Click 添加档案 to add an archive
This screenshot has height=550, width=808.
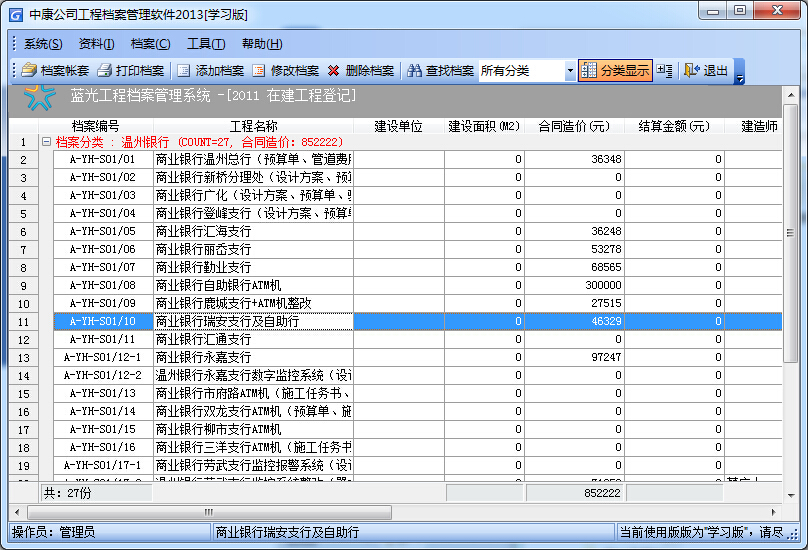coord(210,71)
